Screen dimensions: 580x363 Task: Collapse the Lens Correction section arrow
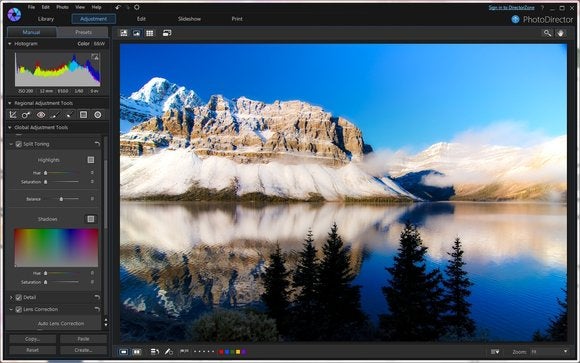pyautogui.click(x=11, y=310)
